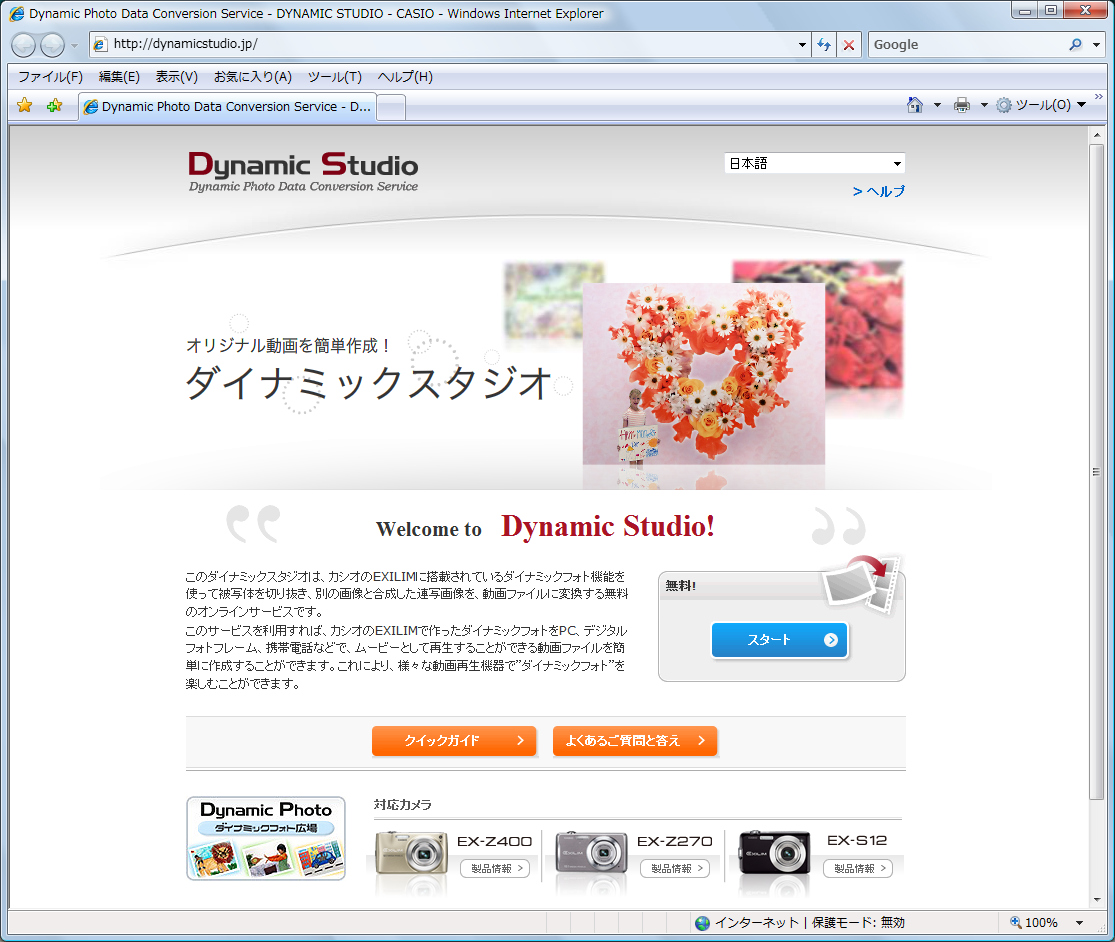Expand the address bar history dropdown
The height and width of the screenshot is (942, 1115).
tap(802, 44)
